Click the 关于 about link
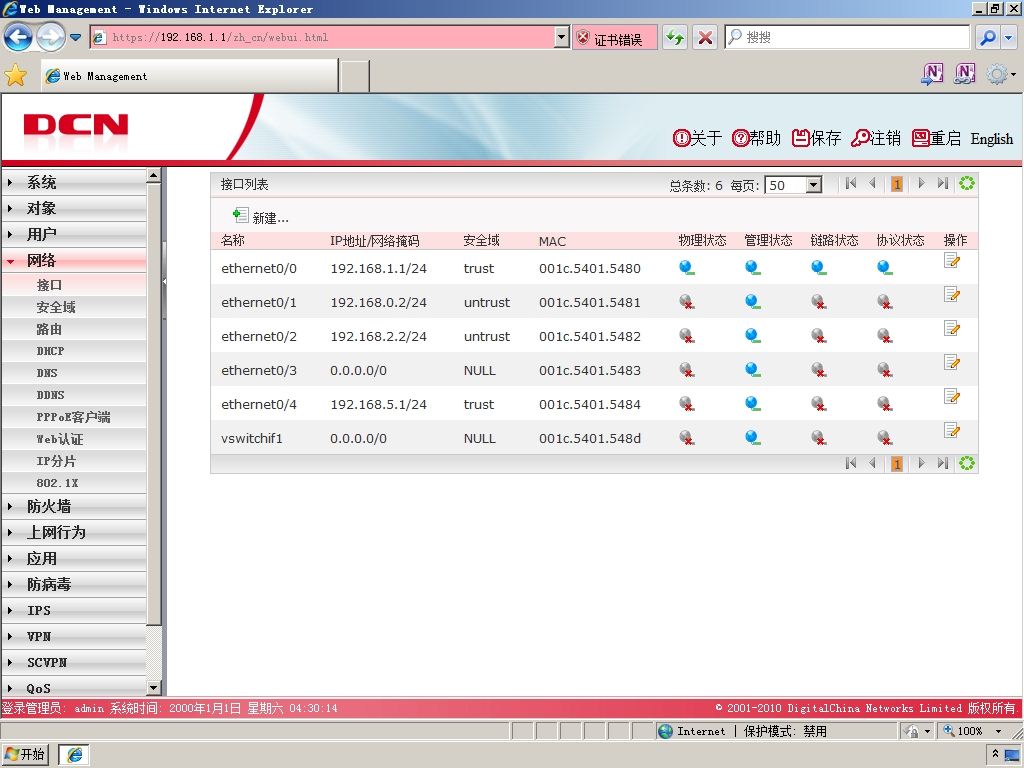This screenshot has height=768, width=1024. [x=697, y=138]
